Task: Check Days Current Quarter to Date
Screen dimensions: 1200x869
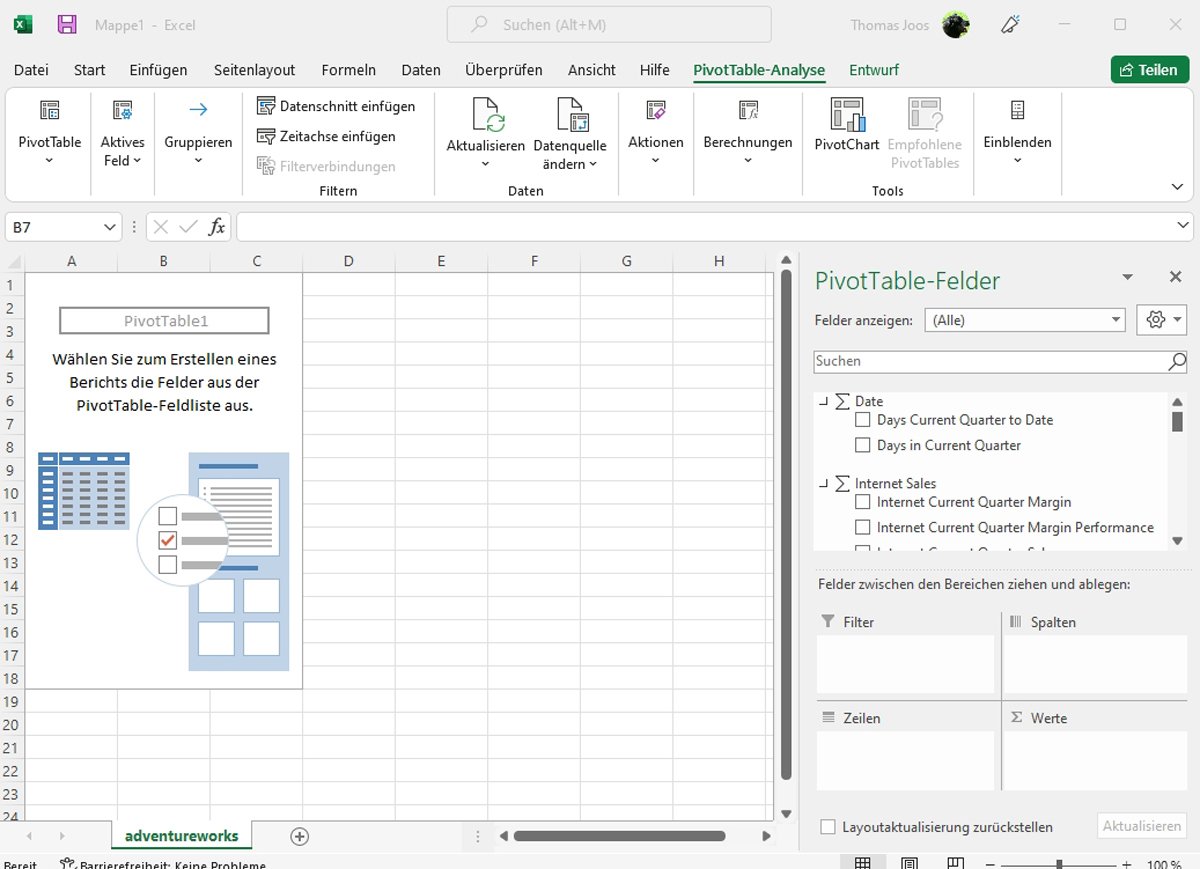Action: (x=863, y=420)
